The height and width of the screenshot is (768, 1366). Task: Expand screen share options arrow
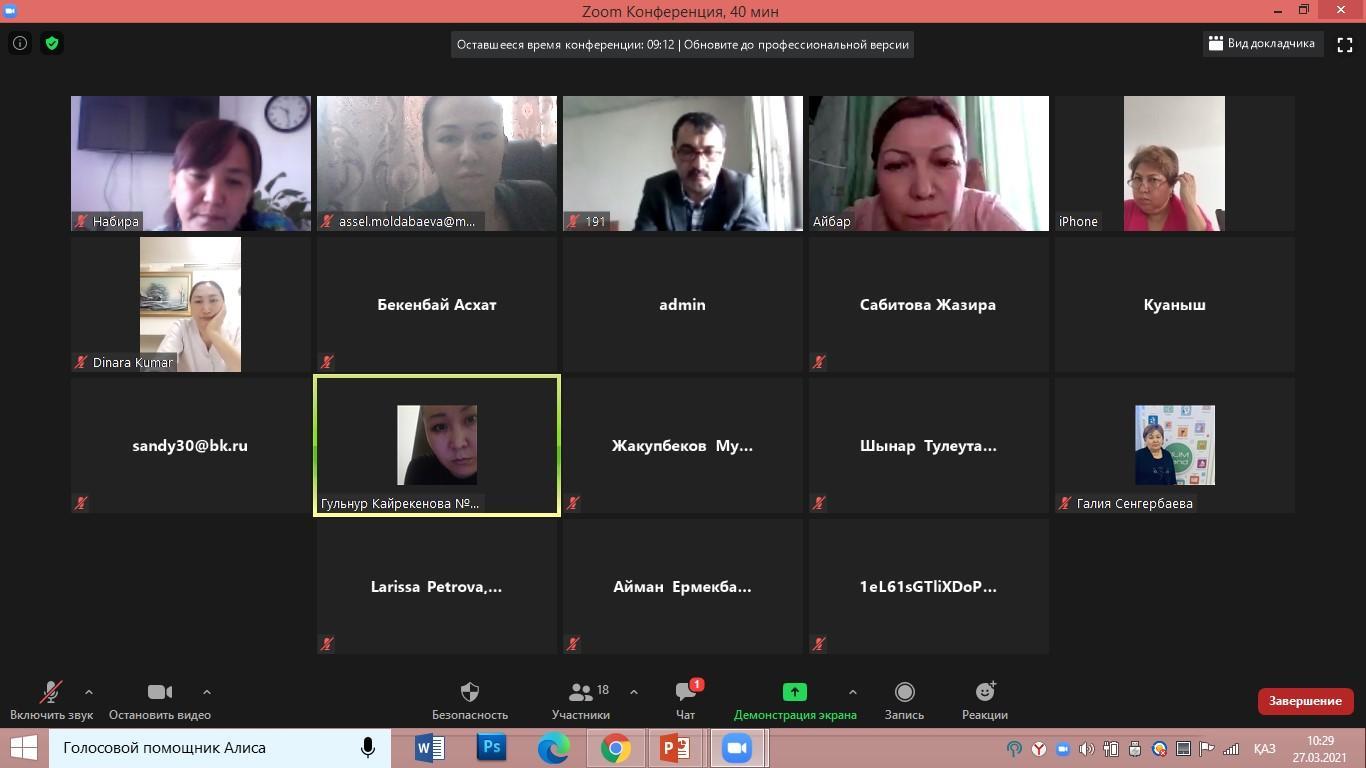[x=852, y=691]
